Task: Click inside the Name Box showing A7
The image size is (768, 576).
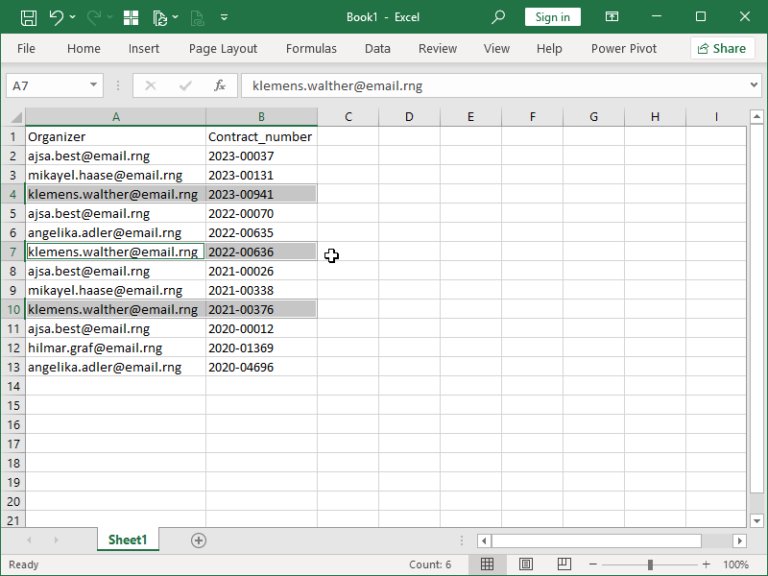Action: 47,86
